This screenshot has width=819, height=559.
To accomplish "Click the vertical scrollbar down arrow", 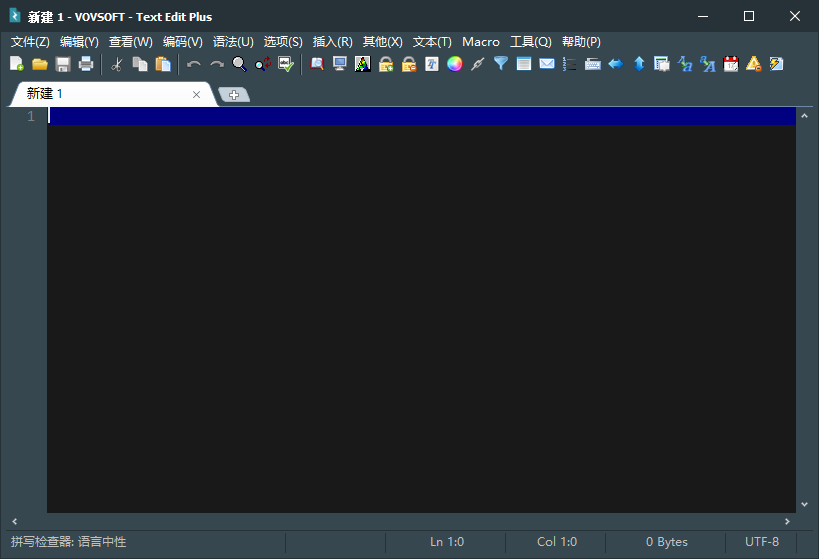I will [804, 505].
